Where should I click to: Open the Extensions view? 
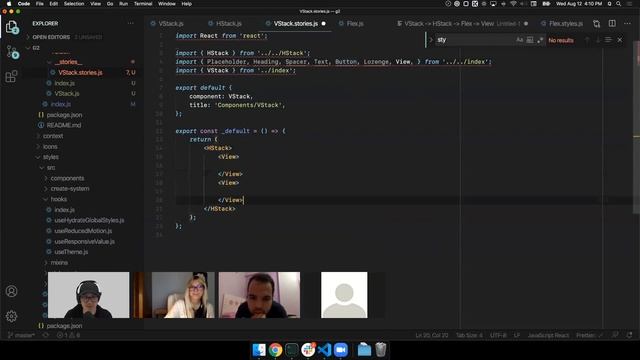[x=11, y=76]
